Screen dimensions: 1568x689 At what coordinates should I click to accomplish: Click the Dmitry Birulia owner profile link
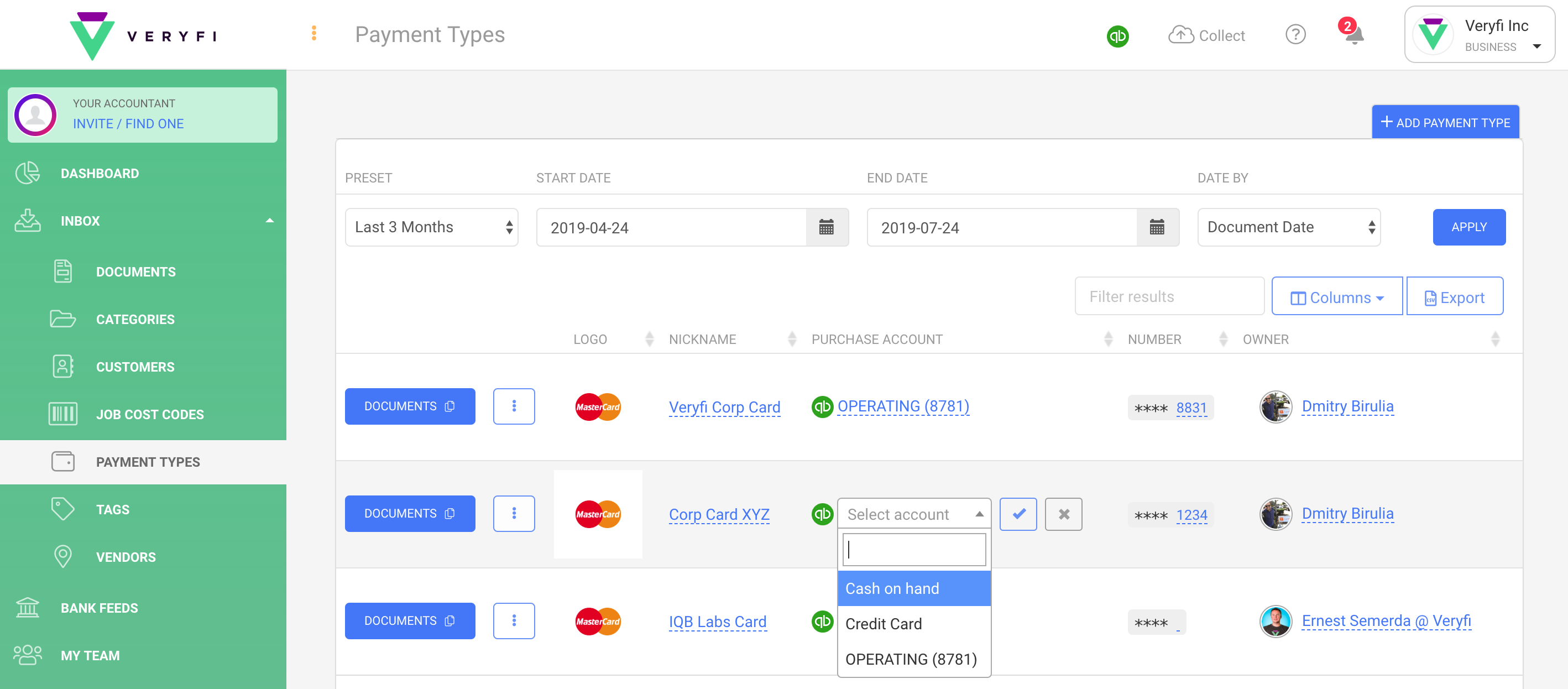1347,405
